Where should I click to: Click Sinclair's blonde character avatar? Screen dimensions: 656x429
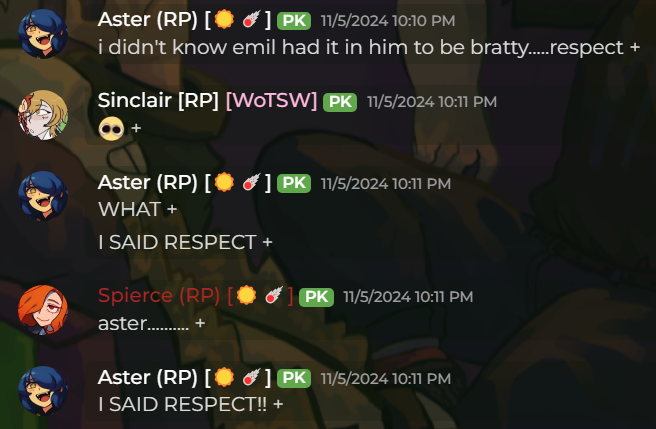(43, 115)
